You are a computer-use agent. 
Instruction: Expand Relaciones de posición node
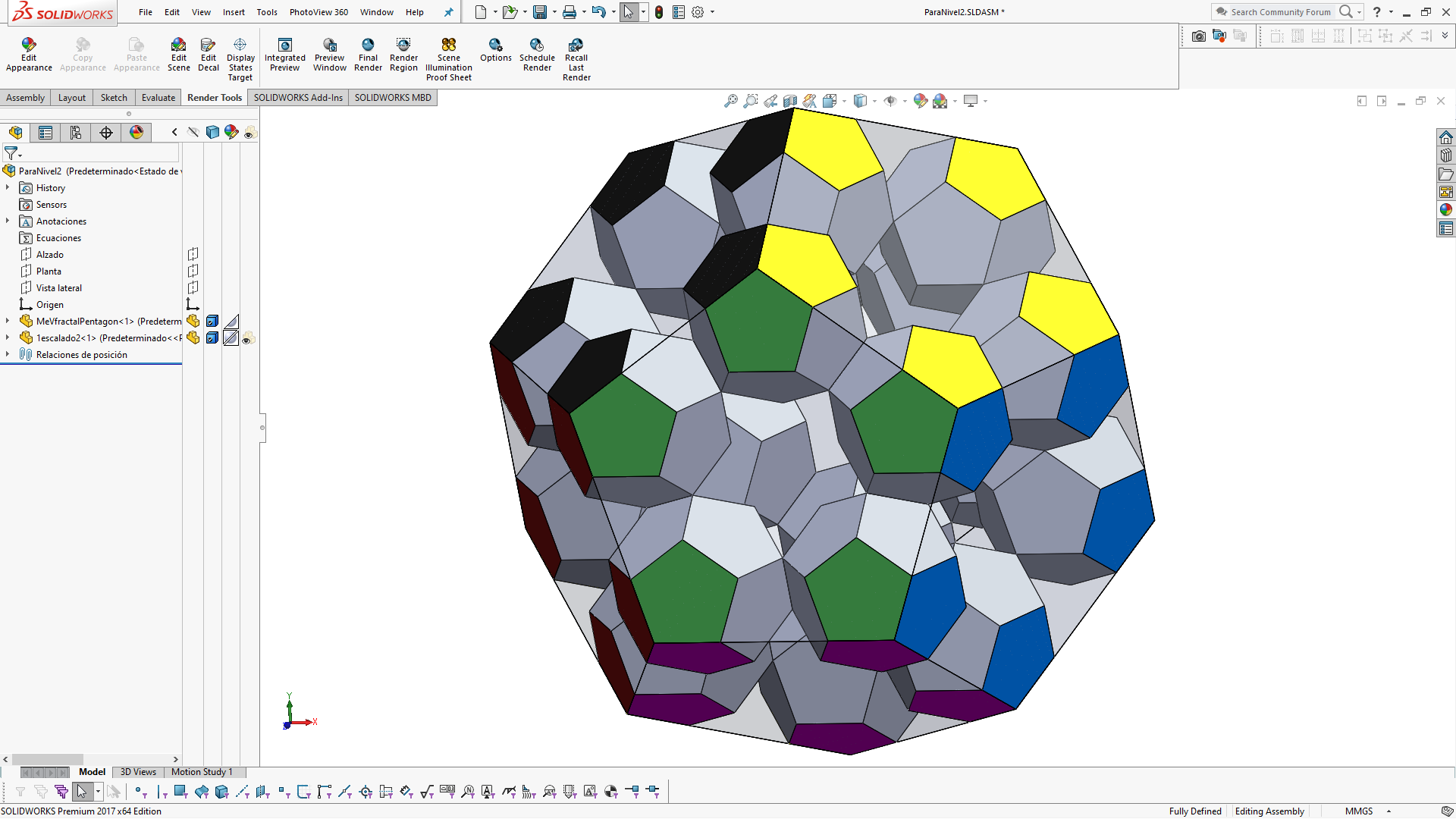click(x=8, y=355)
